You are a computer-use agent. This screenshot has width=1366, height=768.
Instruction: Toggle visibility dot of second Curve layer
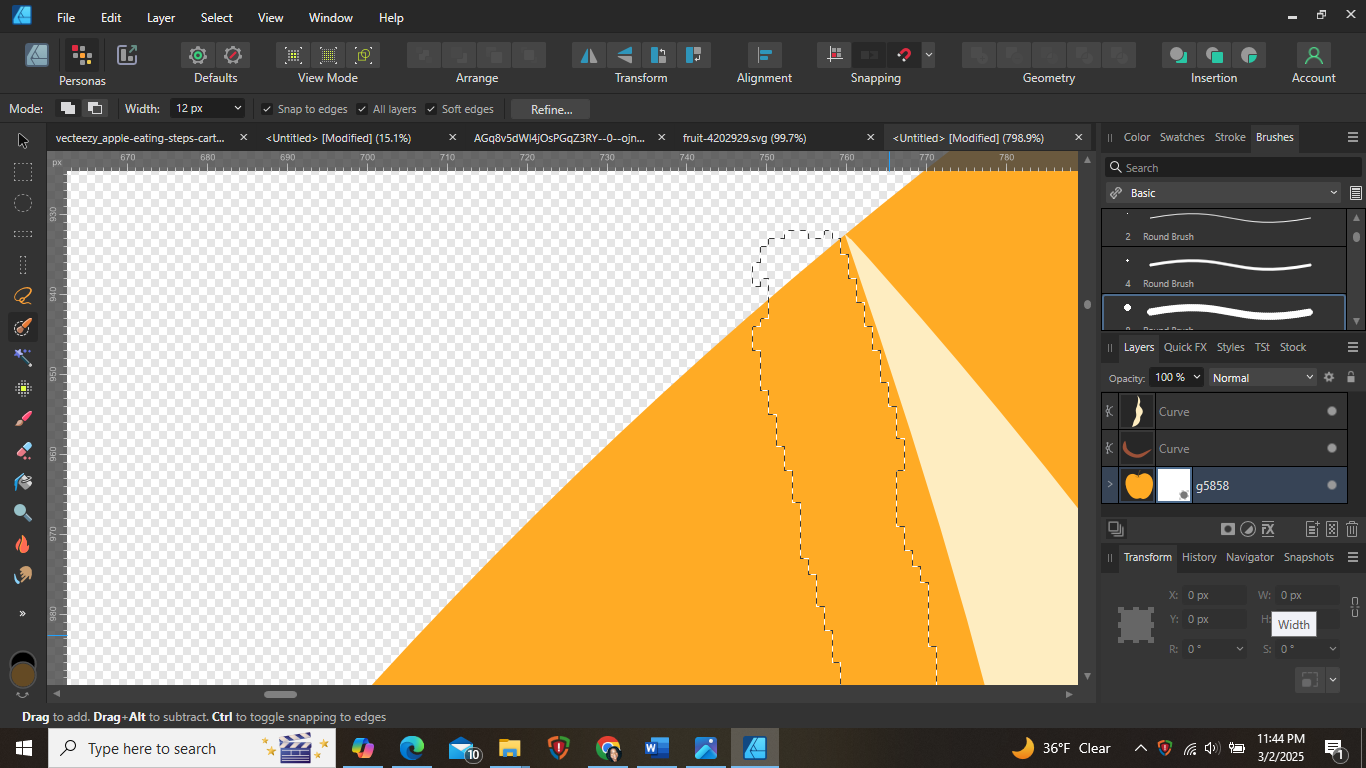tap(1332, 448)
